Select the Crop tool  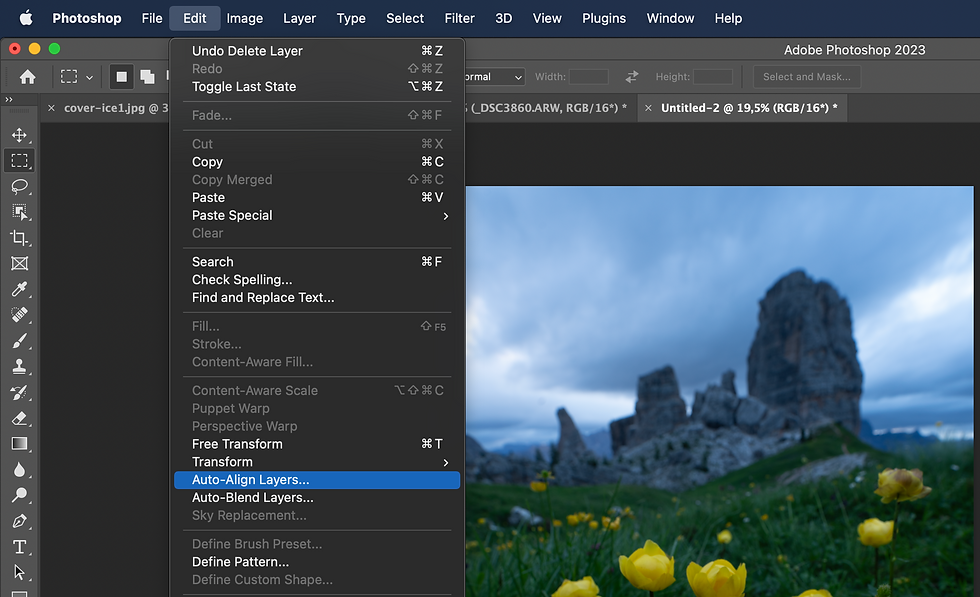tap(19, 238)
